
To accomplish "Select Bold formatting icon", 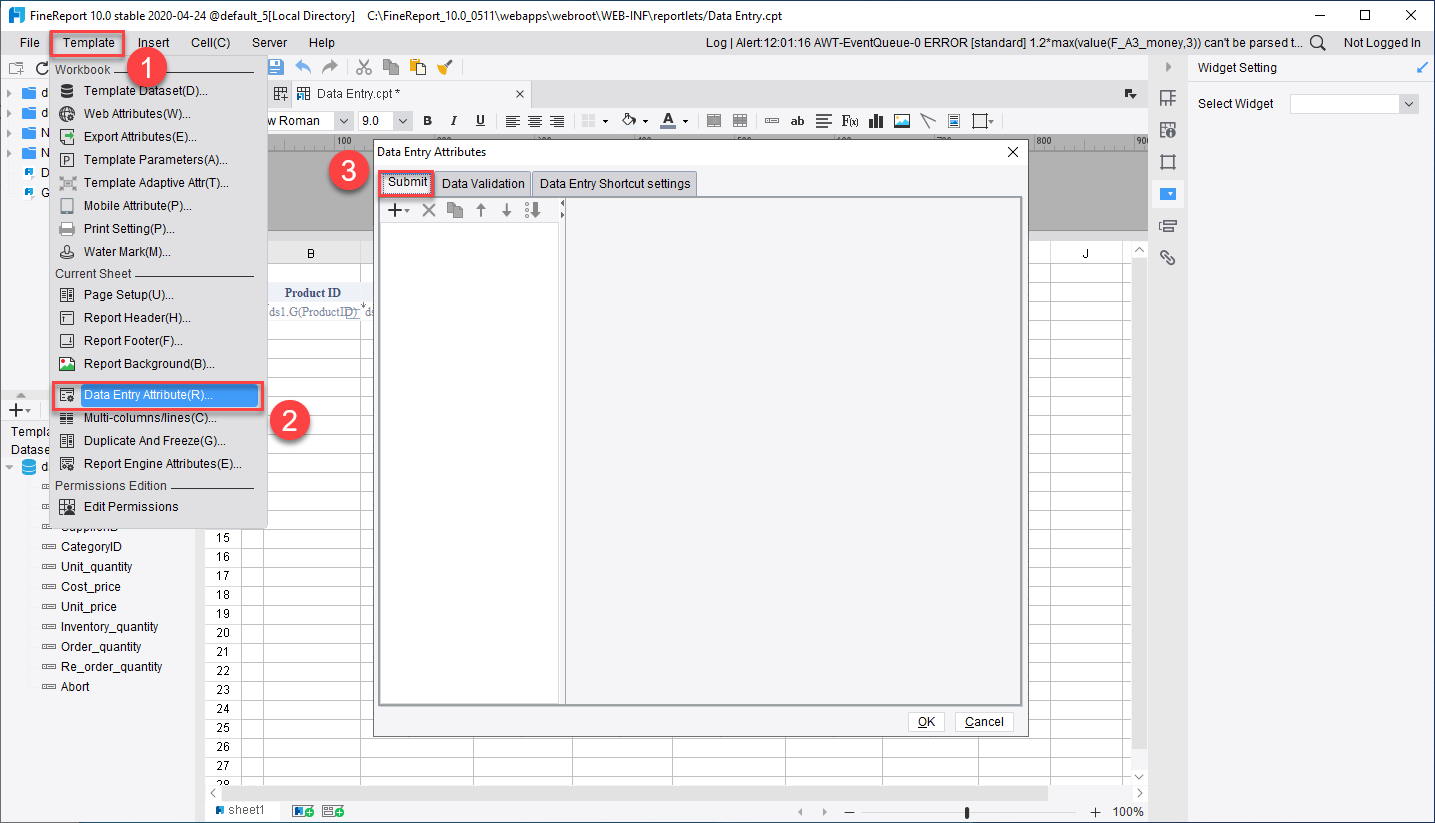I will point(428,120).
